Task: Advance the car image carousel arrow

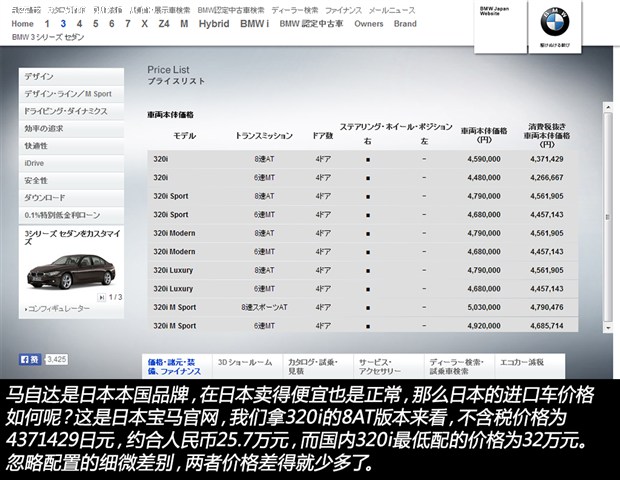Action: [x=97, y=297]
